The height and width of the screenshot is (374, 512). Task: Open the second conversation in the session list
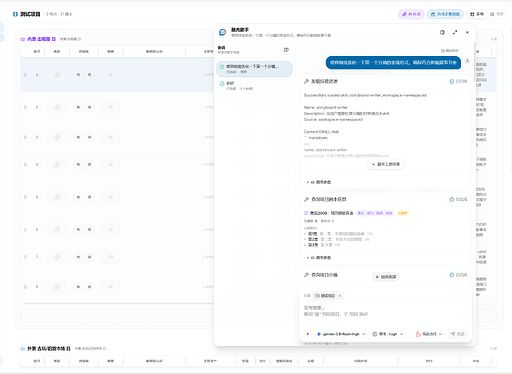(x=254, y=86)
